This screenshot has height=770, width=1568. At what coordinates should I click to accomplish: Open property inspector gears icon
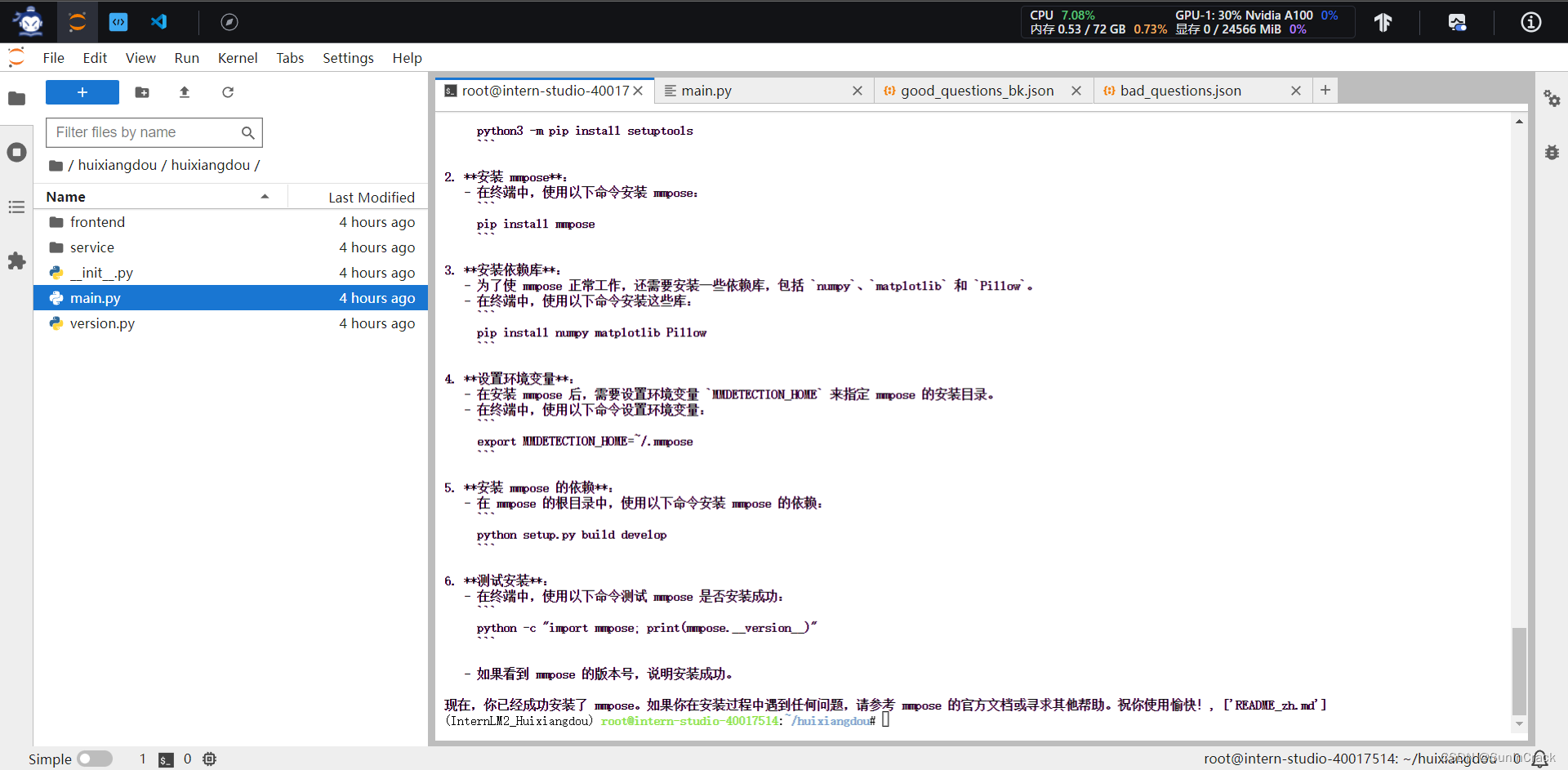(1552, 98)
